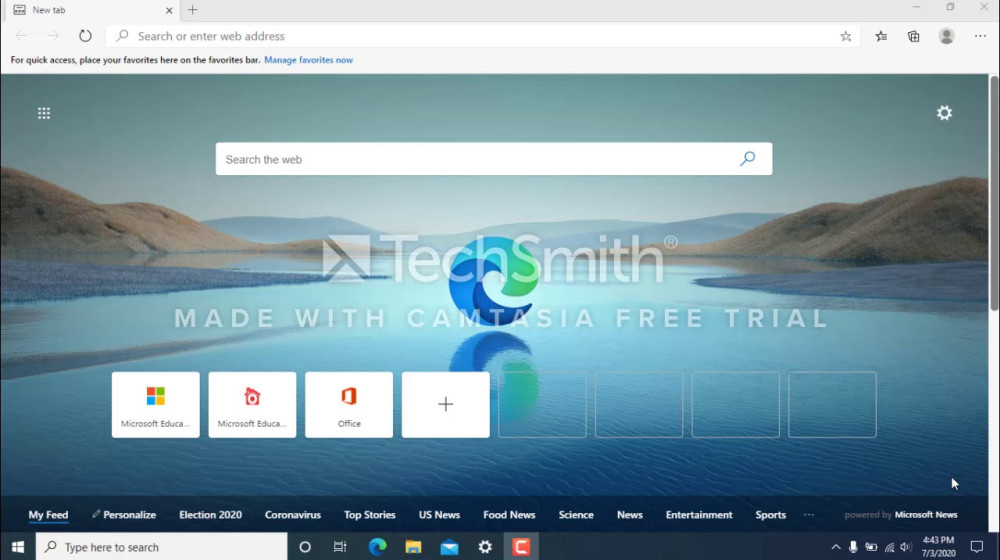Show hidden tray icons chevron
Viewport: 1000px width, 560px height.
click(835, 547)
